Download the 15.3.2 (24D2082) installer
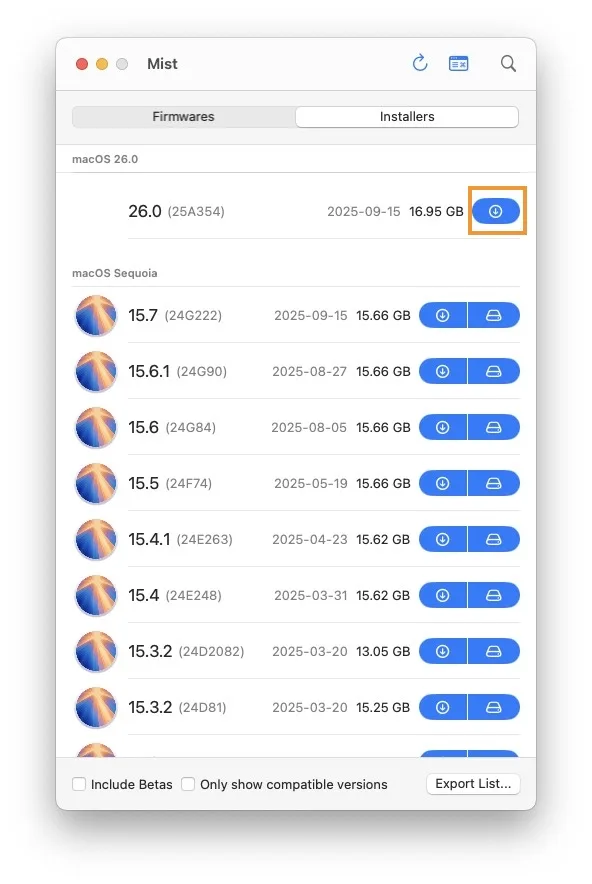Screen dimensions: 592x884 coord(443,651)
